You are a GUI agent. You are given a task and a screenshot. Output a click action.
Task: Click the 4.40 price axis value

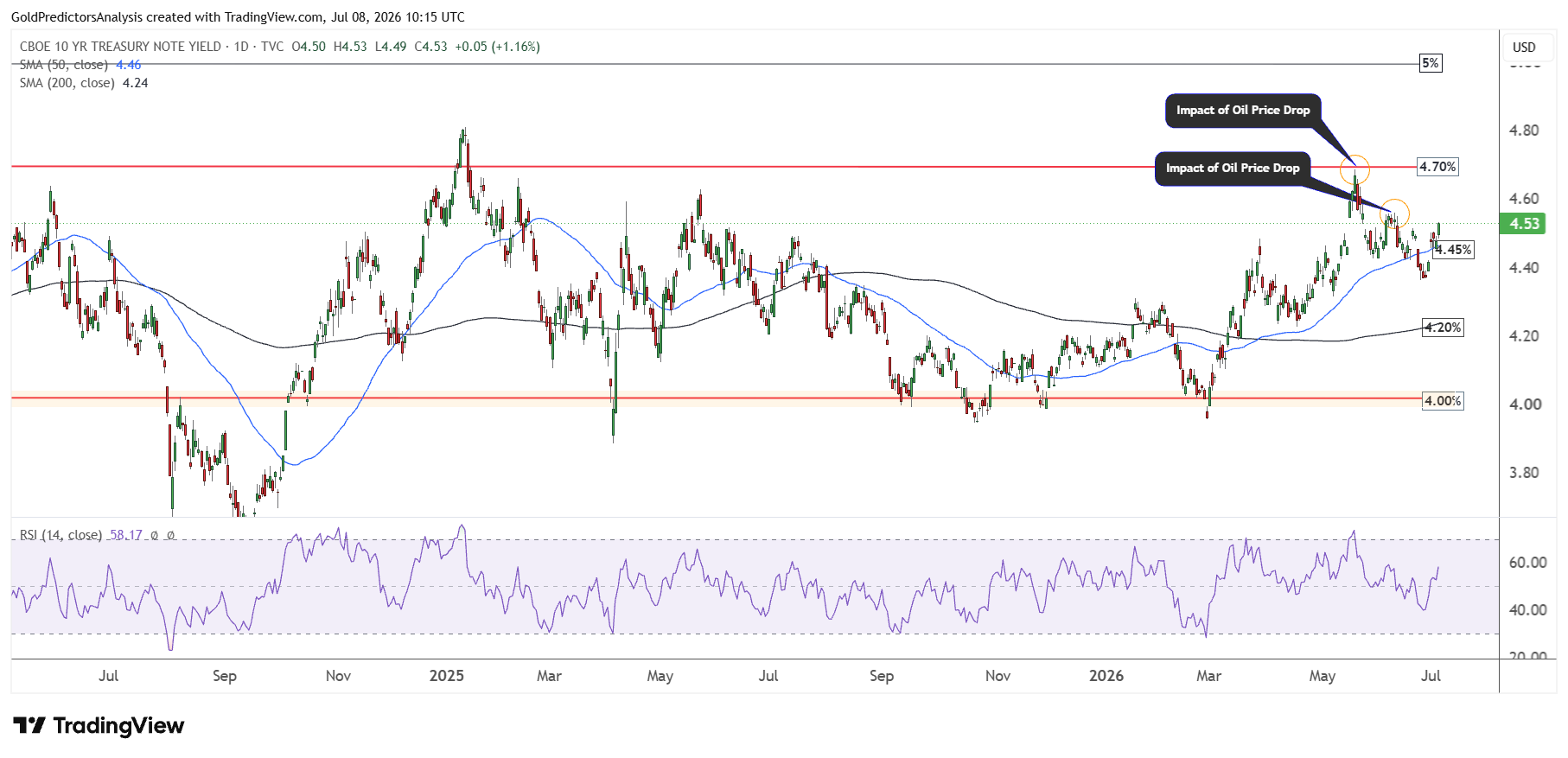click(x=1524, y=268)
